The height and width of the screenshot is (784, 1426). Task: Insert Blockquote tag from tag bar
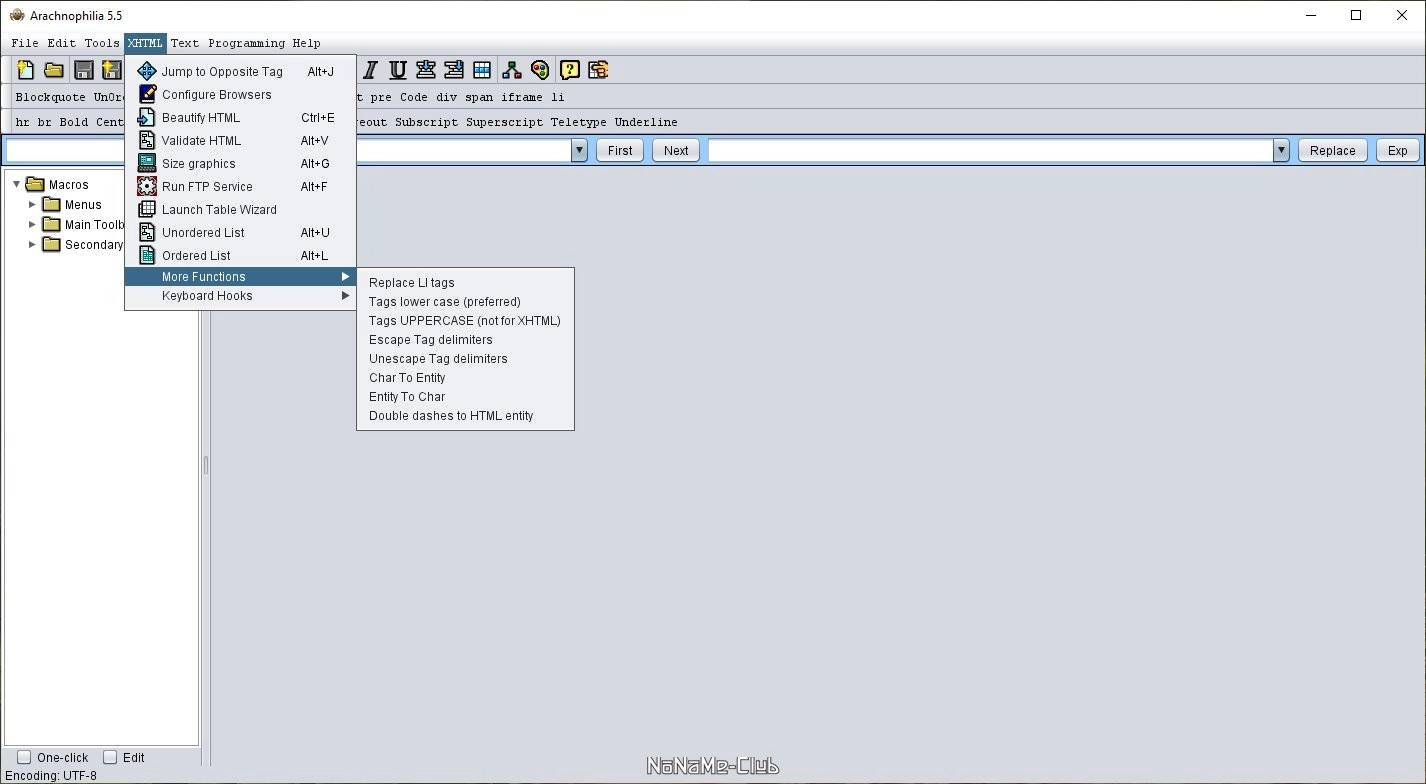click(x=50, y=97)
